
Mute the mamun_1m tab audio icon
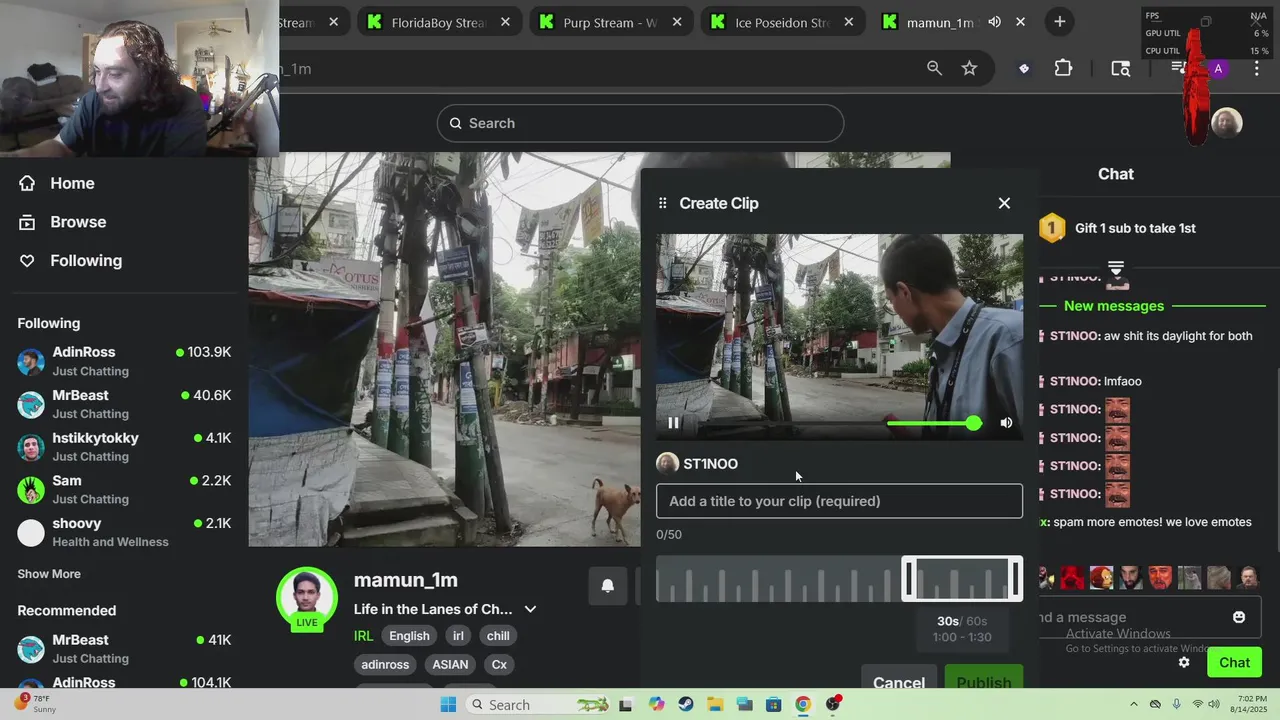pyautogui.click(x=994, y=22)
